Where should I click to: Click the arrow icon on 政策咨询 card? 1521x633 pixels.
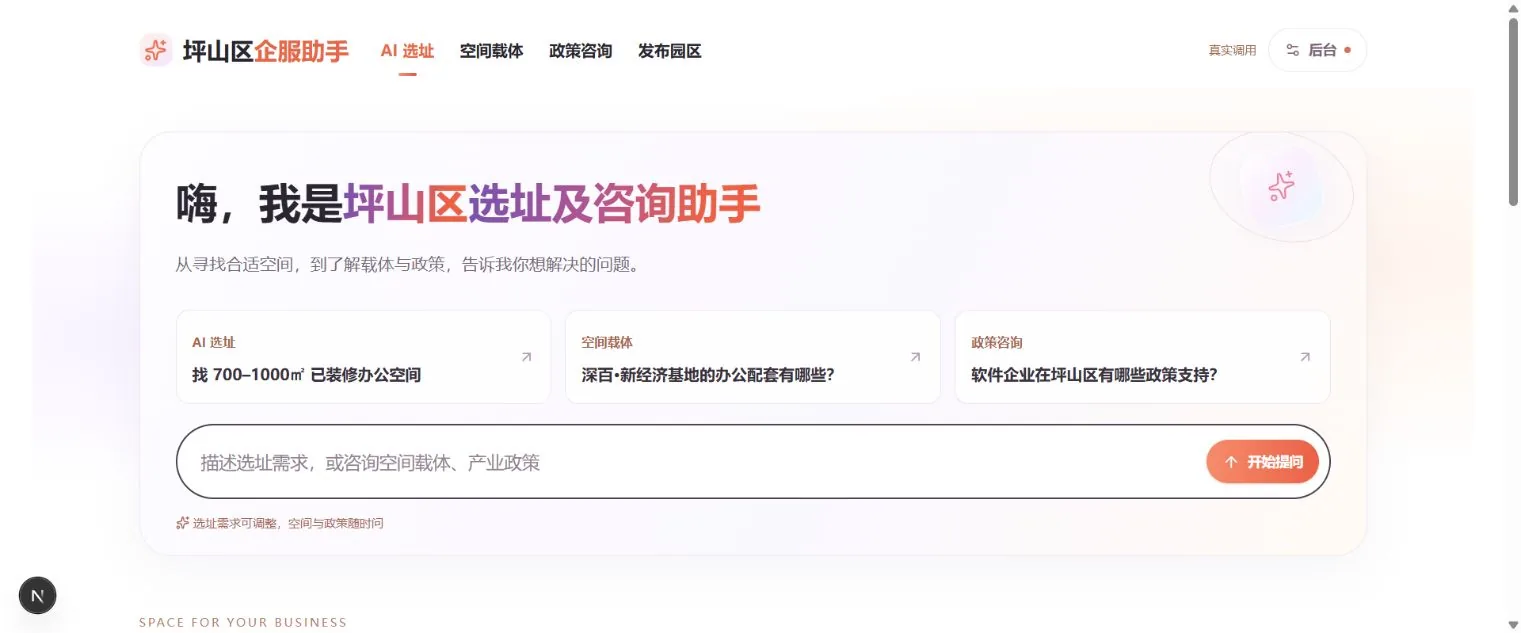pyautogui.click(x=1304, y=357)
